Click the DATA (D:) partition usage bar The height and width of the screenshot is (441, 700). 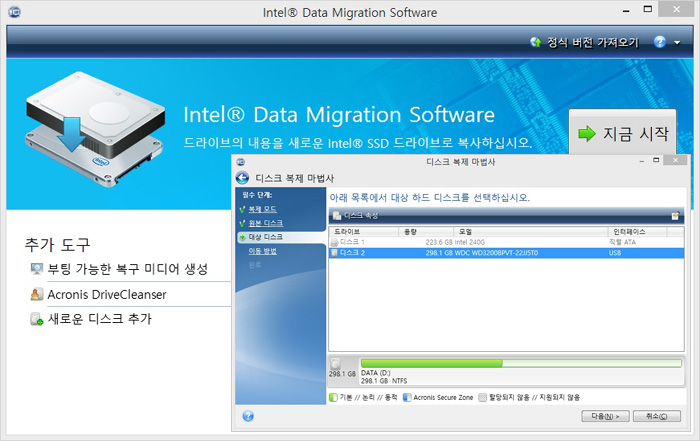[521, 363]
